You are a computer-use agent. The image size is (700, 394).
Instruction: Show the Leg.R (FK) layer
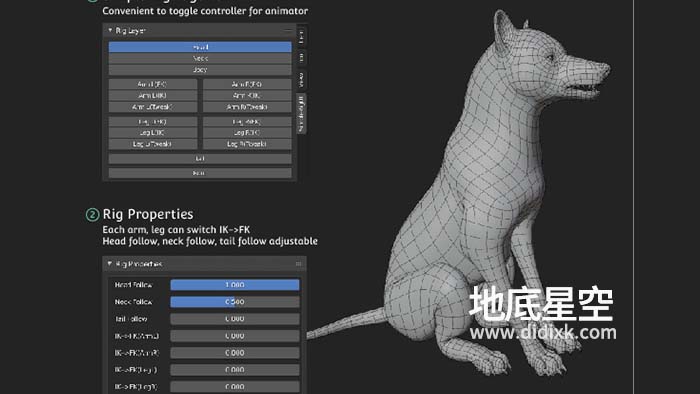click(247, 121)
